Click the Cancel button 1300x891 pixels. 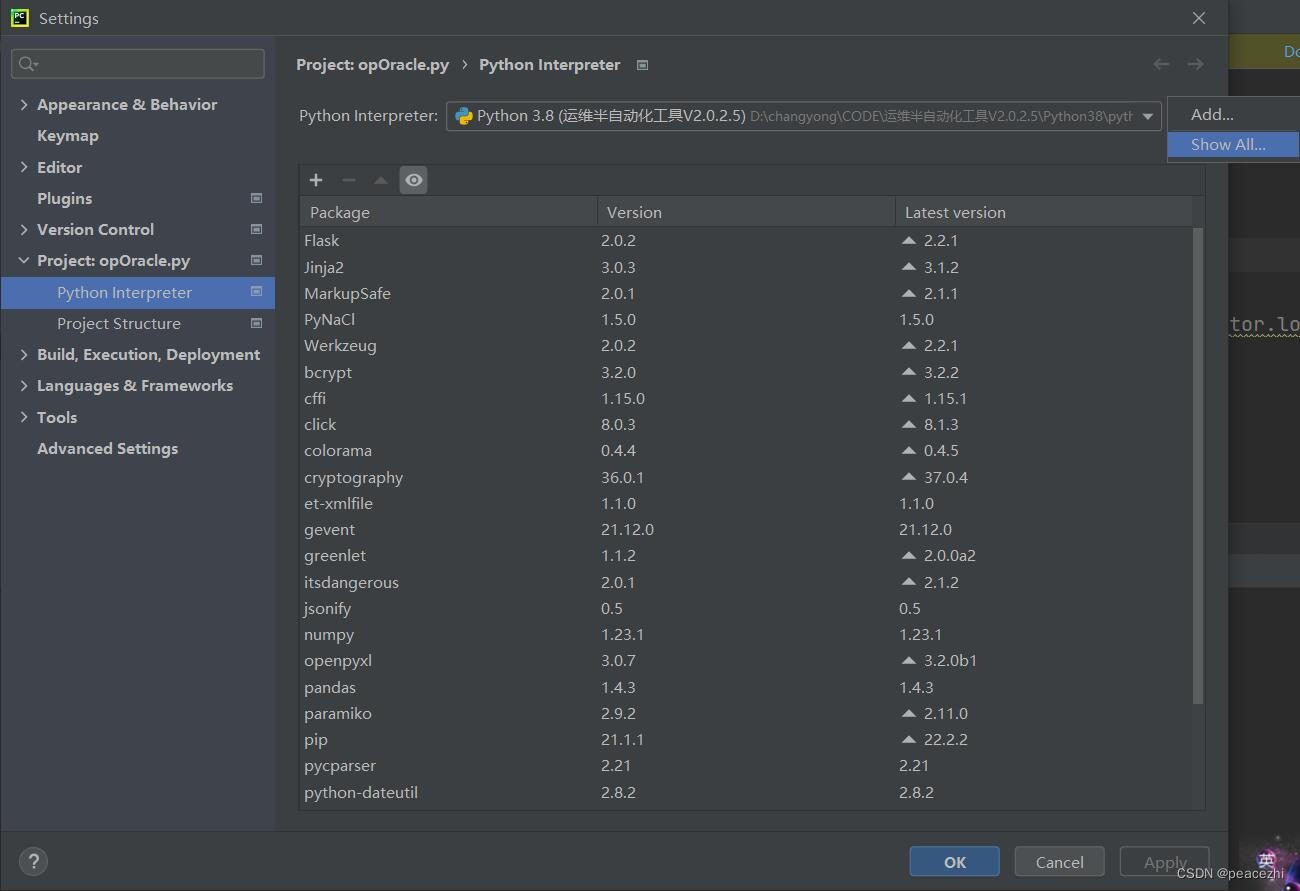coord(1059,862)
